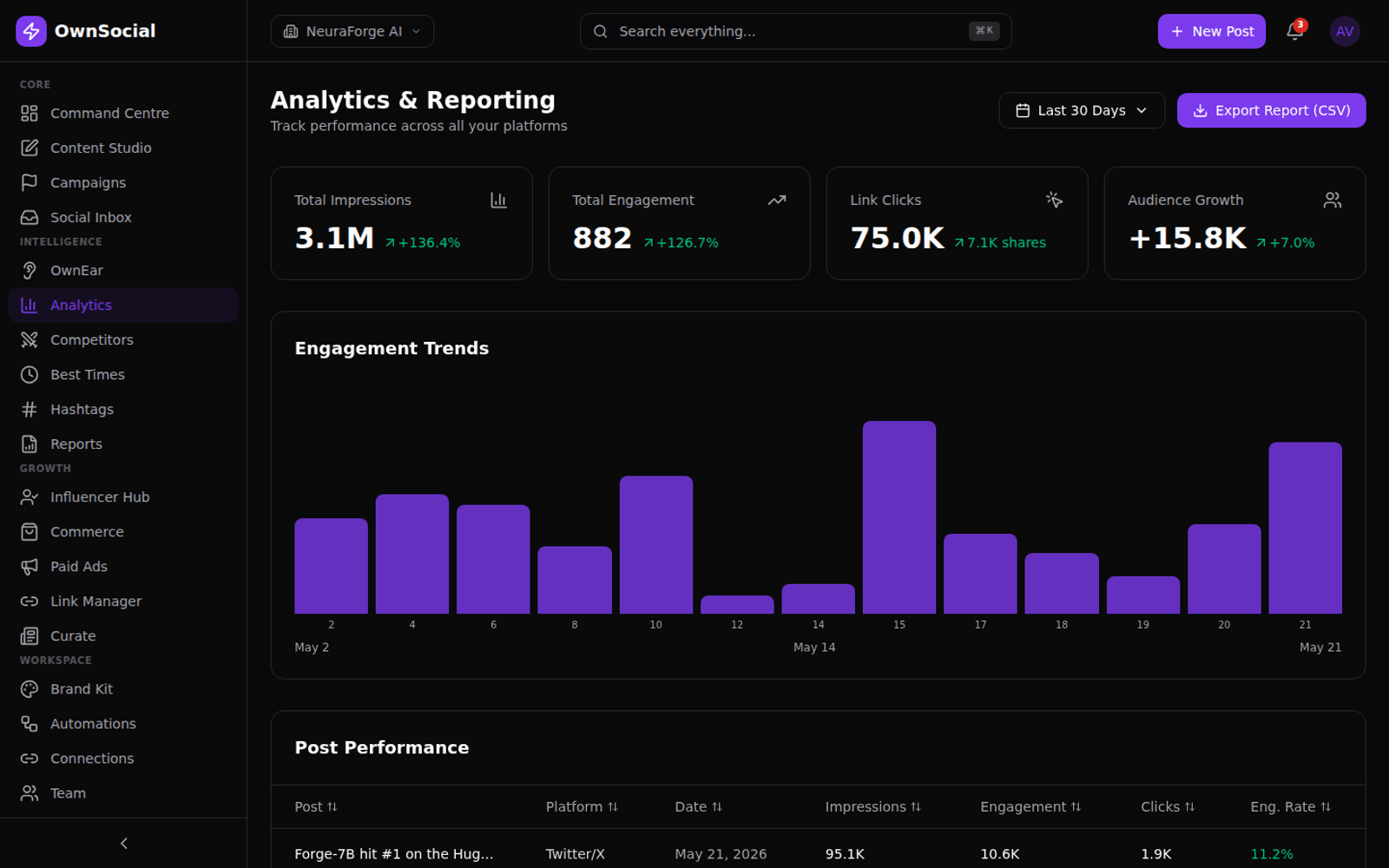This screenshot has height=868, width=1389.
Task: Navigate to the Best Times menu label
Action: pos(88,375)
